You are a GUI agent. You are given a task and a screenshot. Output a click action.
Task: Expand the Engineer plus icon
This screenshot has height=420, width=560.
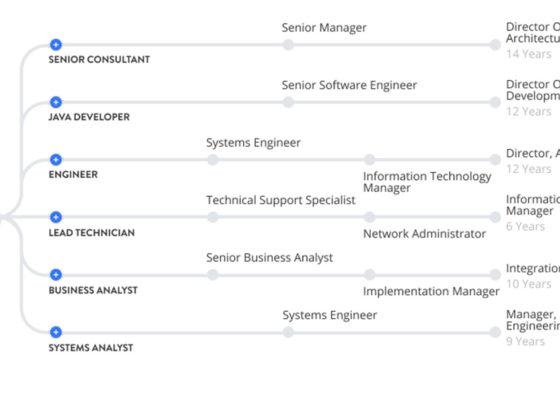click(x=56, y=160)
